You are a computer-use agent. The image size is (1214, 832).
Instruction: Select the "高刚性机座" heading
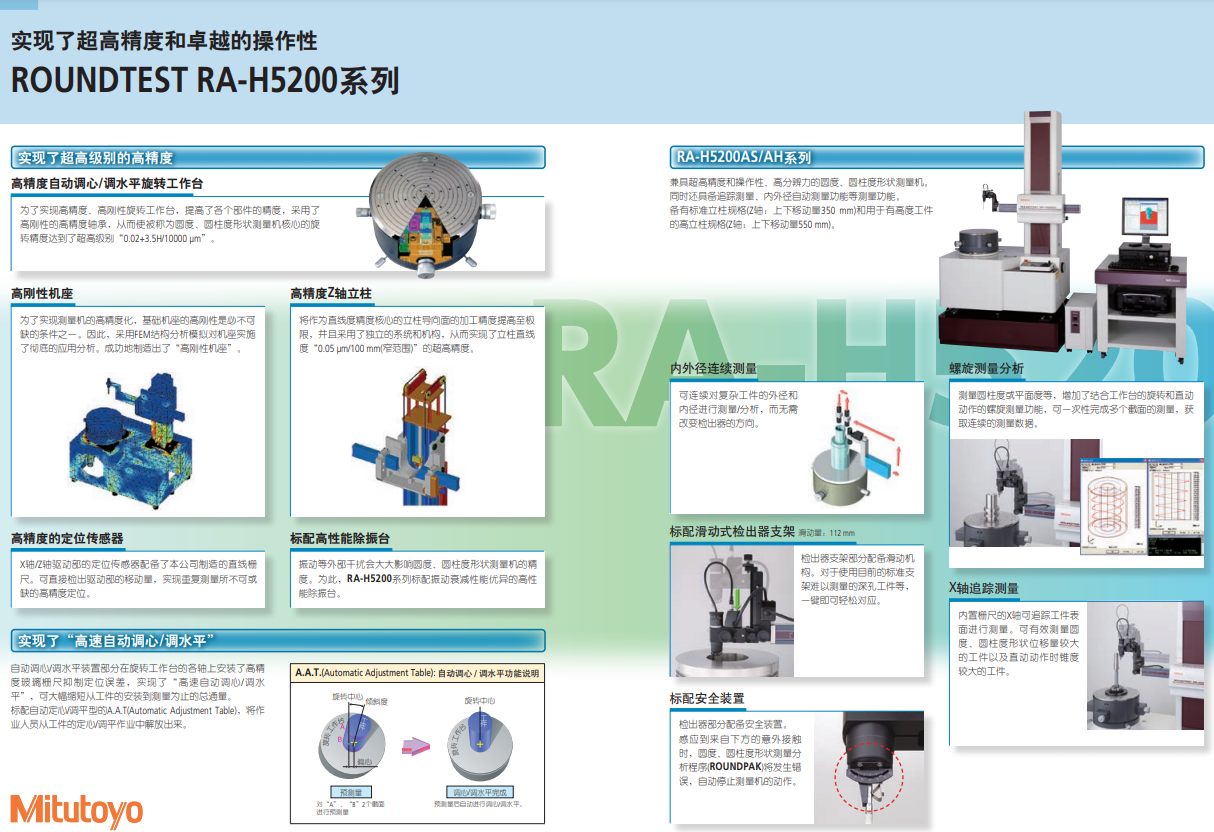tap(42, 294)
